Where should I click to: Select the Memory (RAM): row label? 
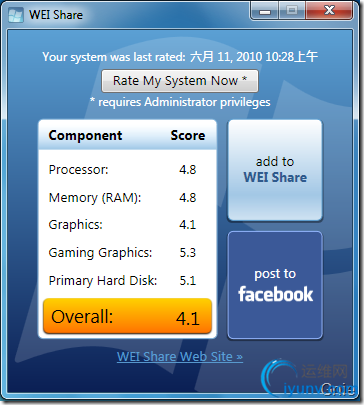[x=95, y=198]
